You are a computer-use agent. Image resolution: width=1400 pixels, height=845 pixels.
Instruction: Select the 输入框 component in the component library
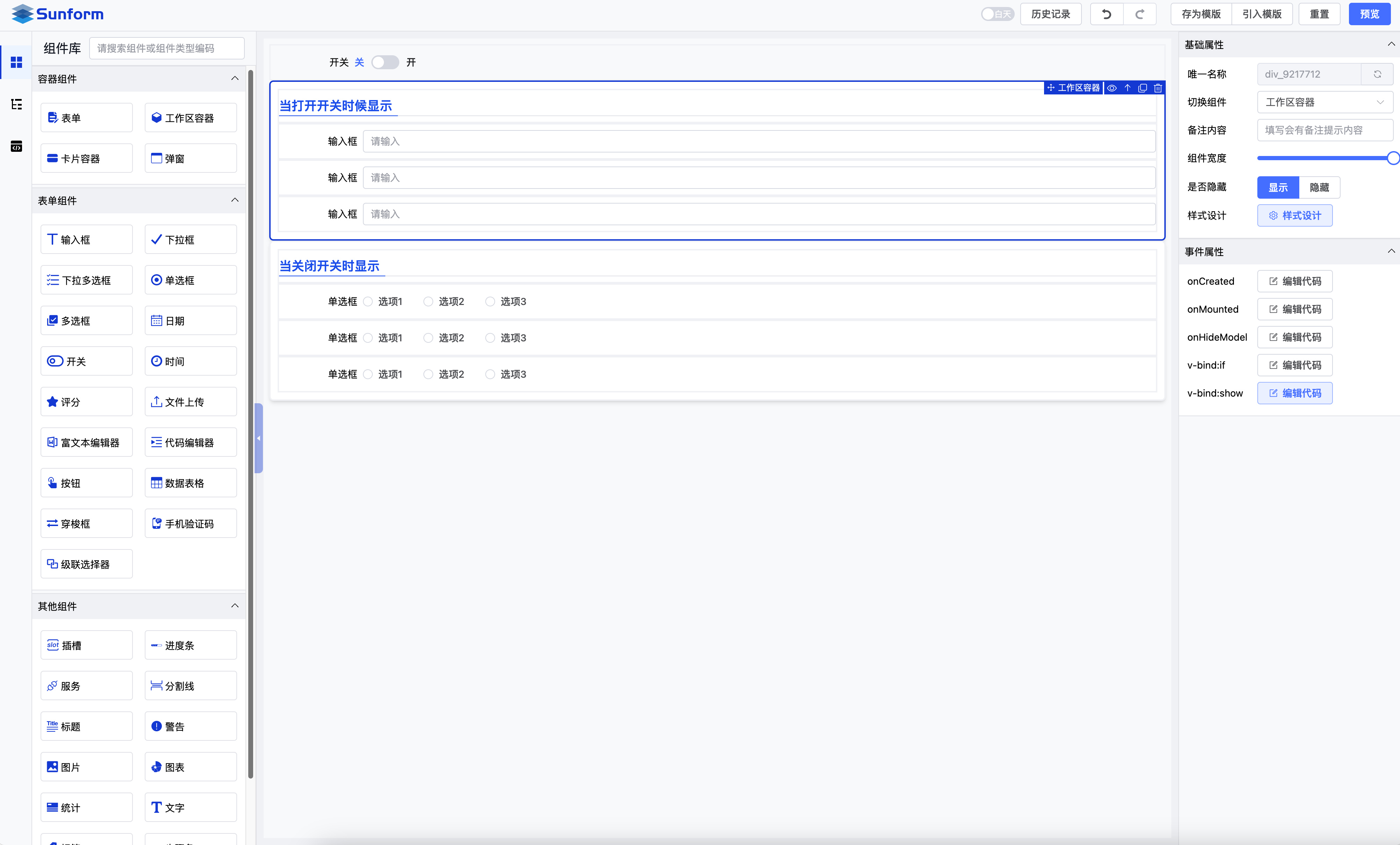[86, 239]
